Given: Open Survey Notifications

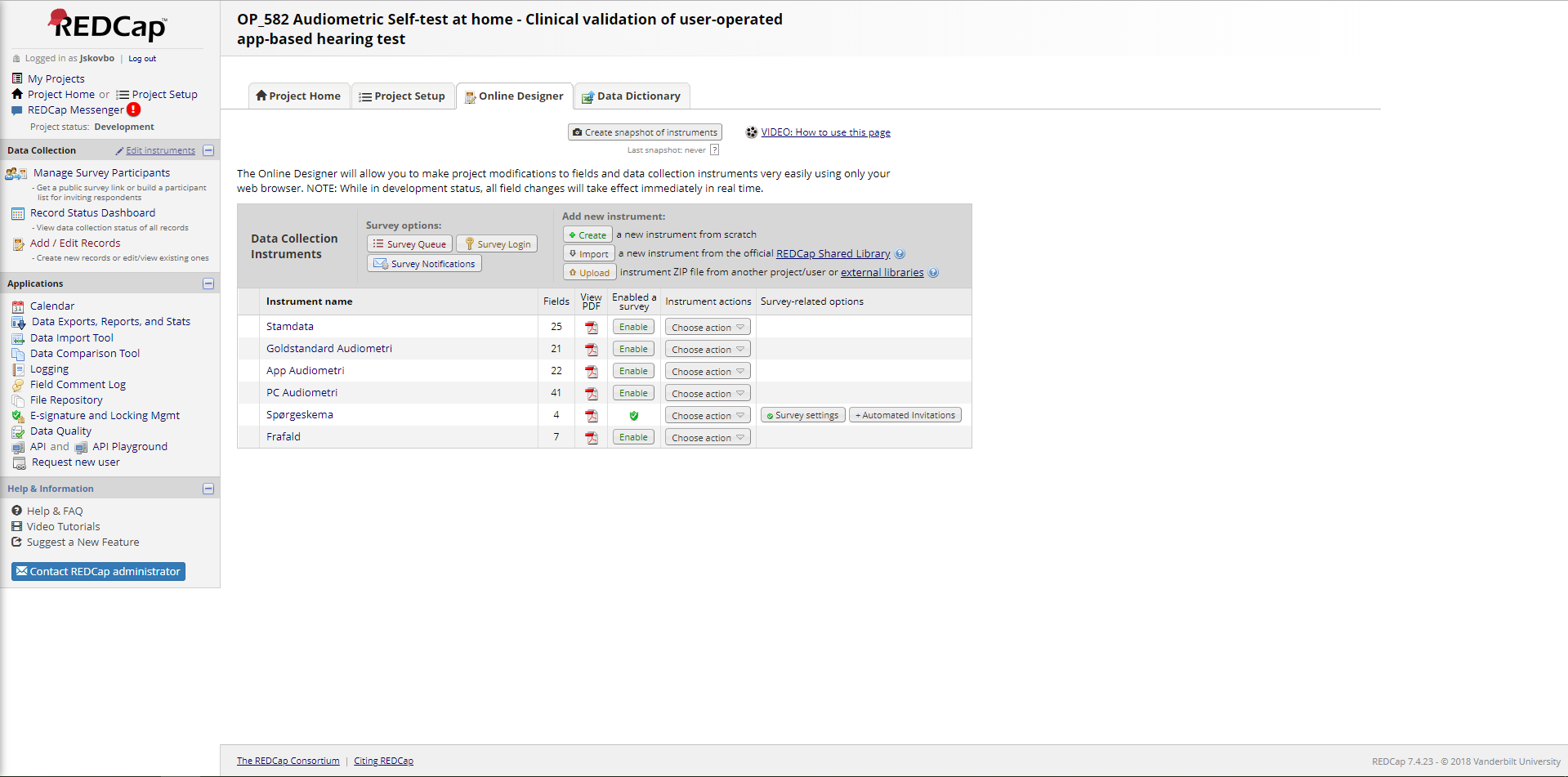Looking at the screenshot, I should (424, 263).
